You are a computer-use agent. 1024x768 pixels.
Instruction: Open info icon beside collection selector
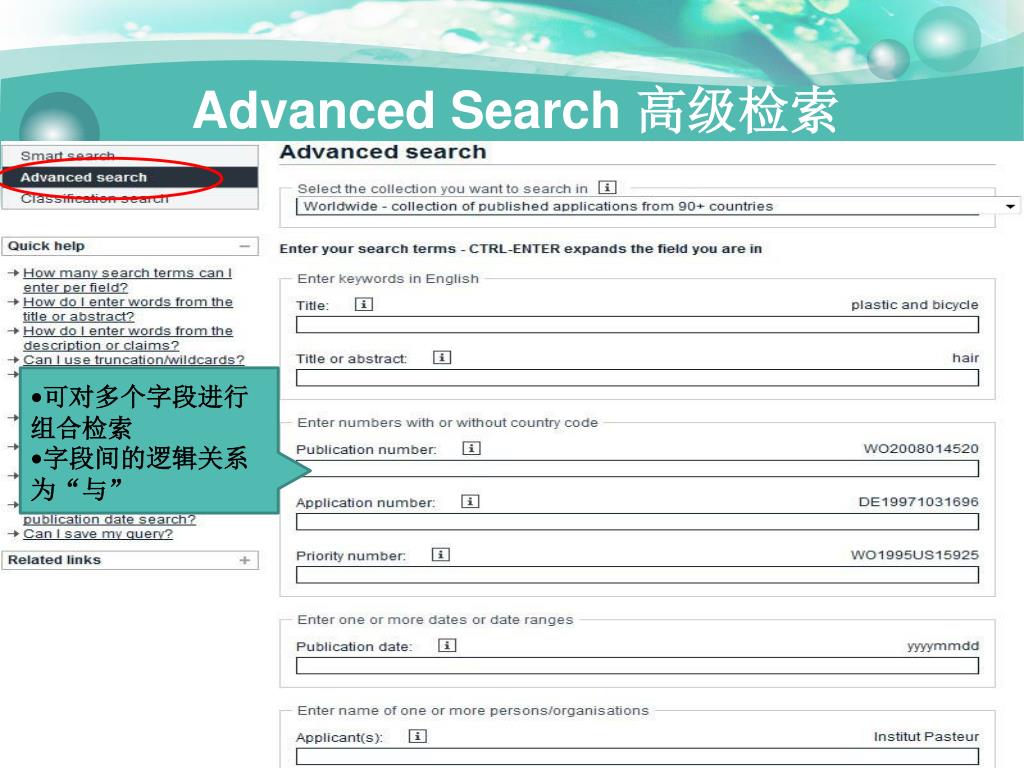pos(607,188)
